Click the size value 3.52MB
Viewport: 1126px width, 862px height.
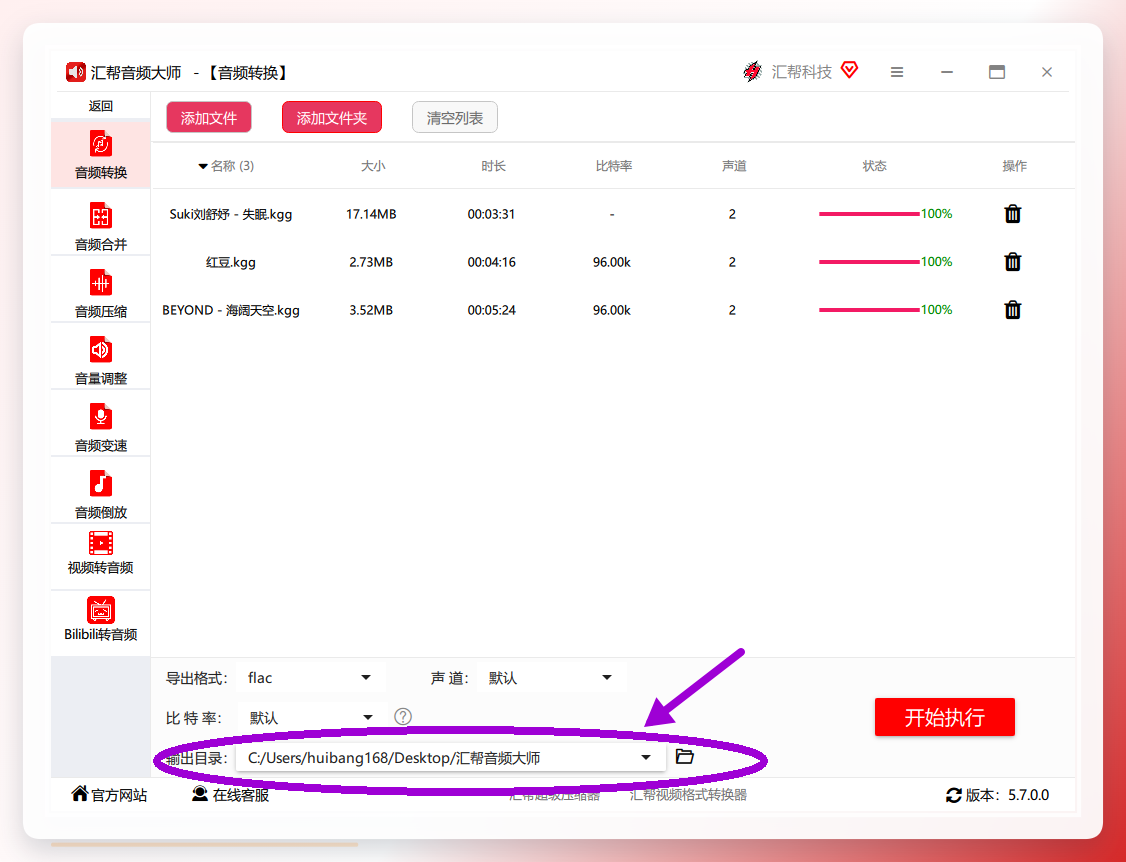pyautogui.click(x=371, y=310)
